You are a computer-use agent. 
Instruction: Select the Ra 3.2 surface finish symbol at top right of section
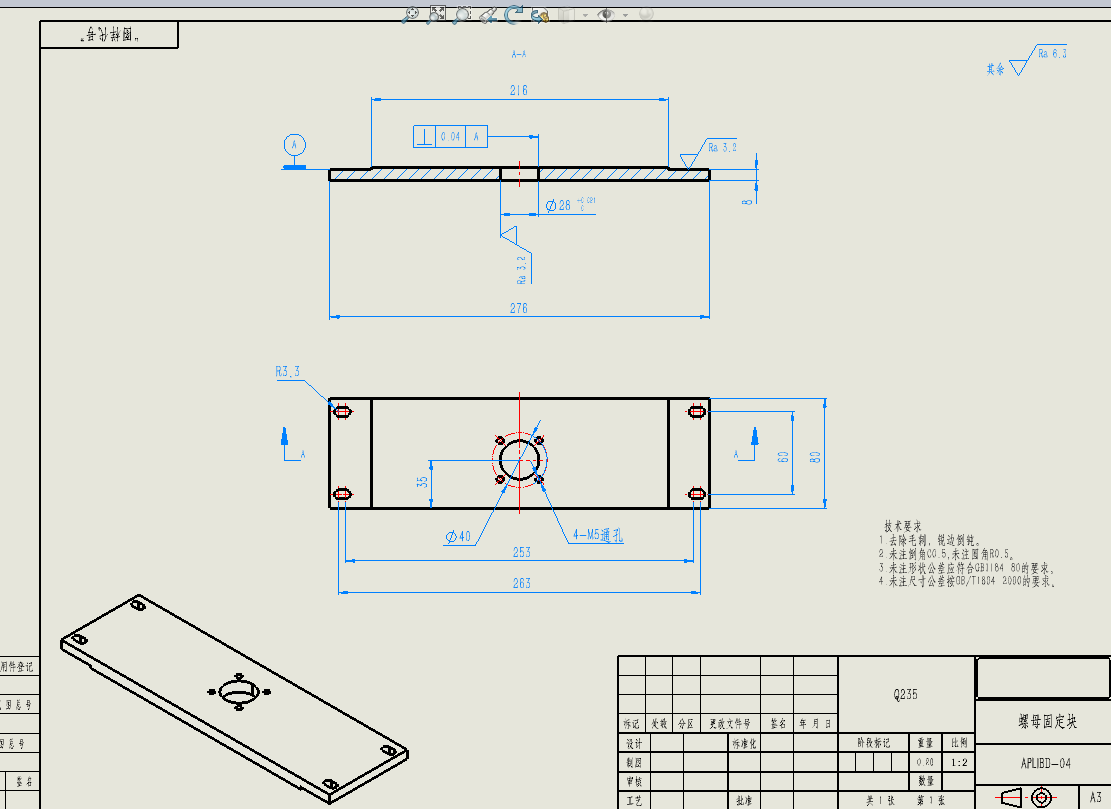(x=709, y=152)
